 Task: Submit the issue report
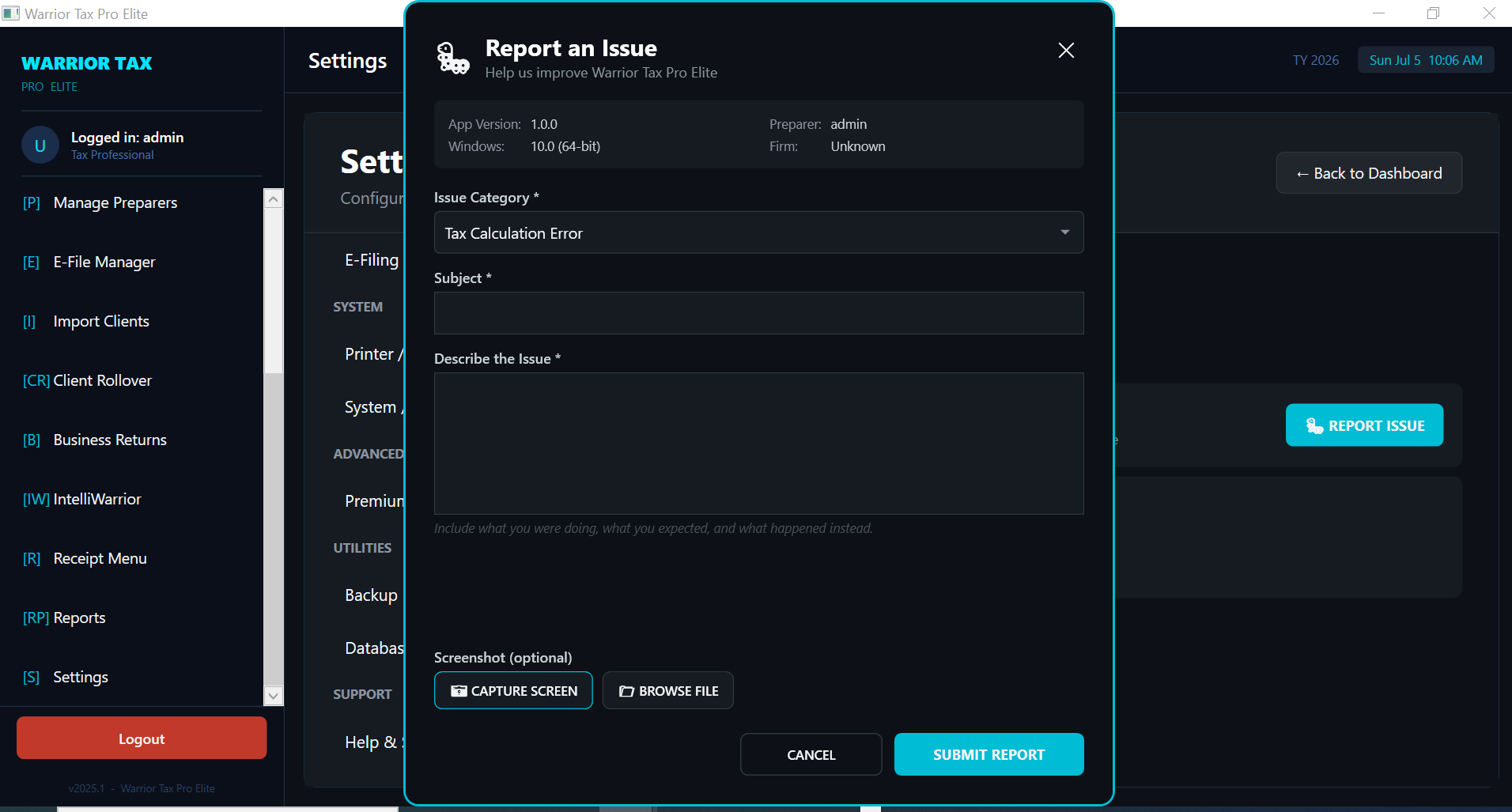(988, 754)
